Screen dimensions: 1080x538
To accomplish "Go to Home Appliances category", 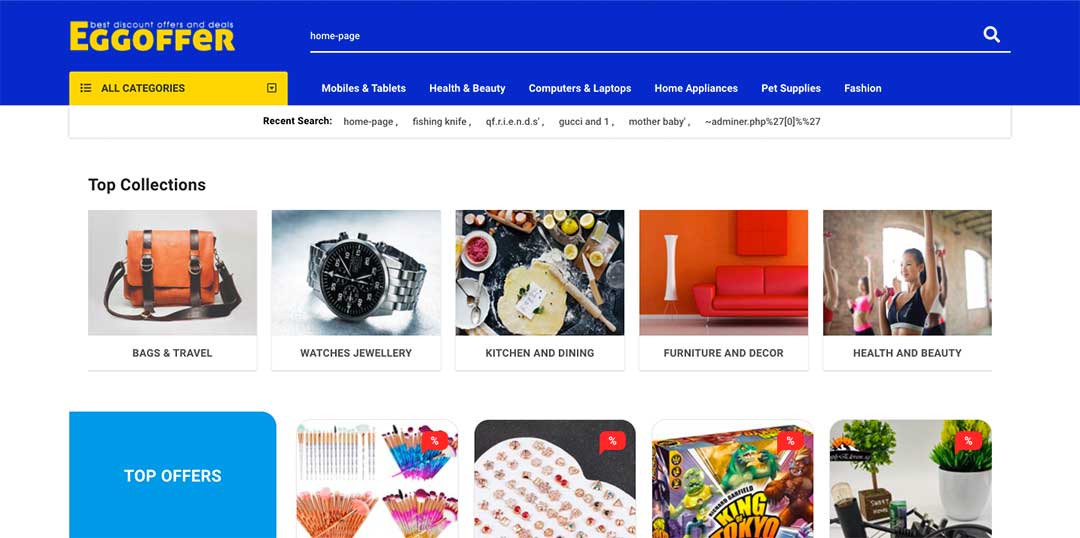I will tap(696, 88).
